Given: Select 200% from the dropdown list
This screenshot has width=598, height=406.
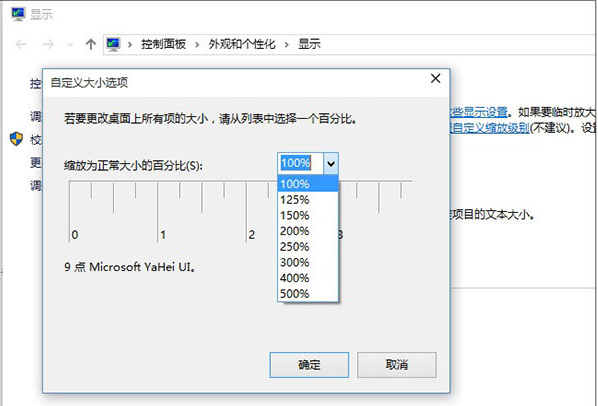Looking at the screenshot, I should (308, 231).
